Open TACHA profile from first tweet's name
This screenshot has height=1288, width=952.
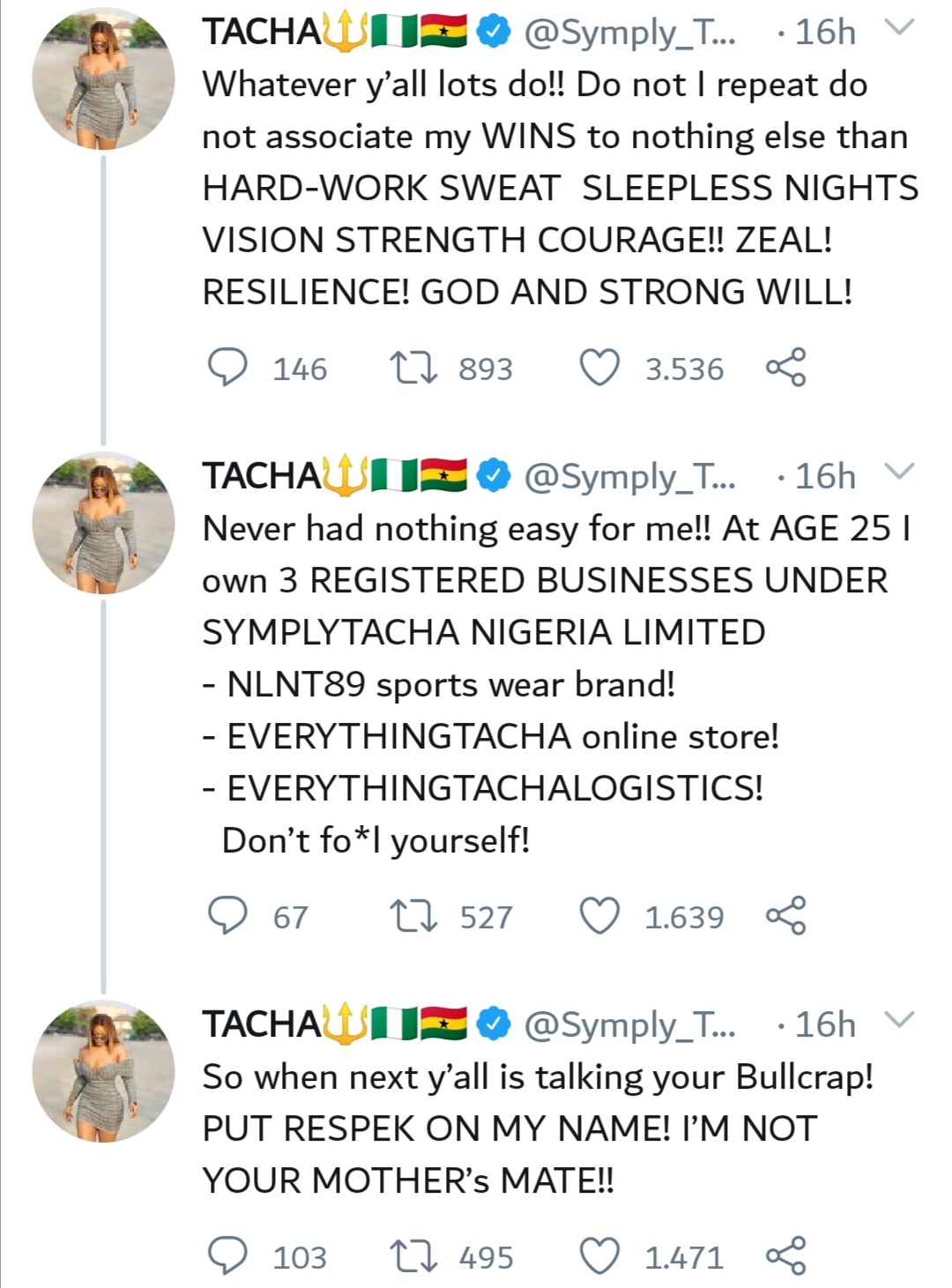(262, 33)
